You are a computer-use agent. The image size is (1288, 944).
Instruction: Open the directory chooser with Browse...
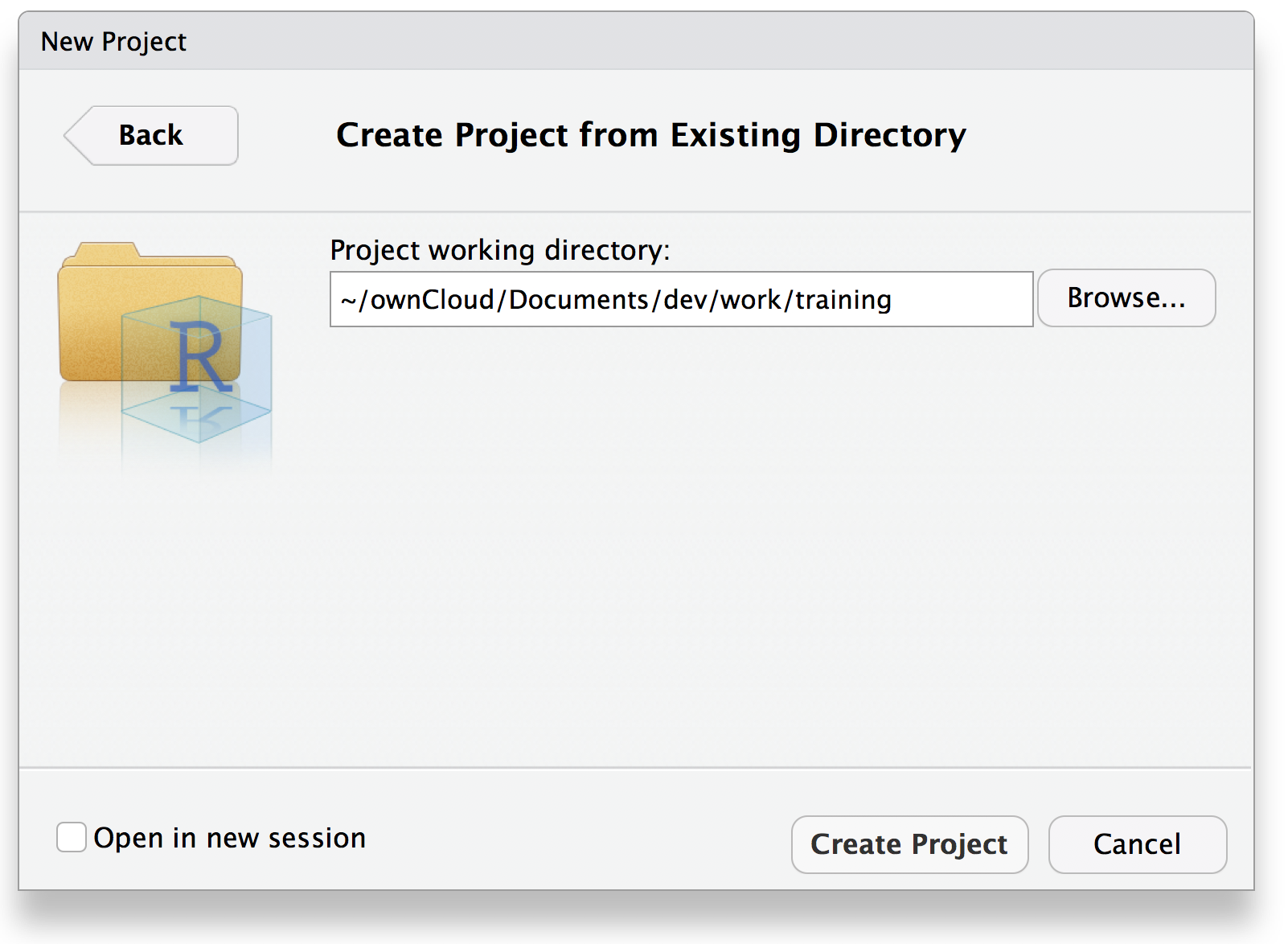coord(1126,298)
